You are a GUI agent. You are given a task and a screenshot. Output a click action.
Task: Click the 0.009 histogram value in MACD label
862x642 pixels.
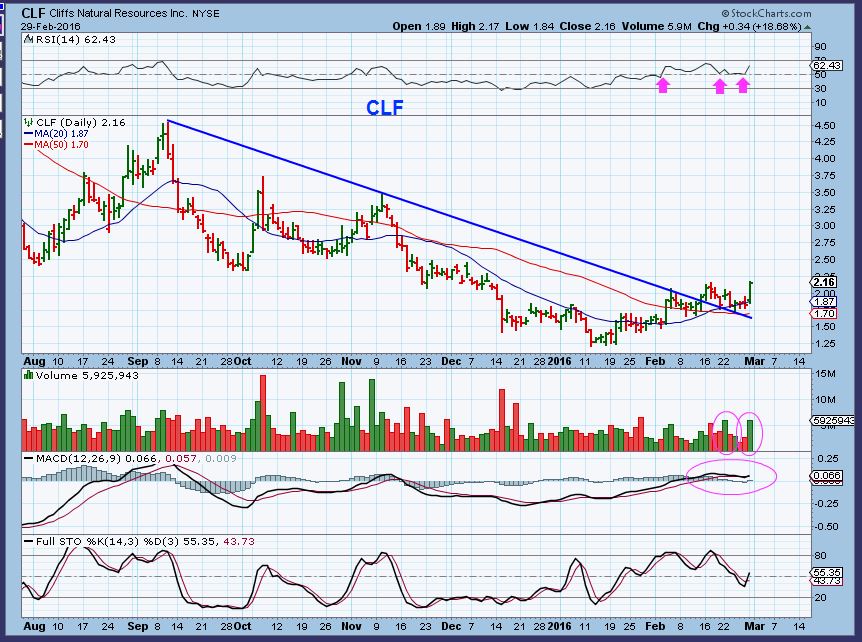click(222, 458)
